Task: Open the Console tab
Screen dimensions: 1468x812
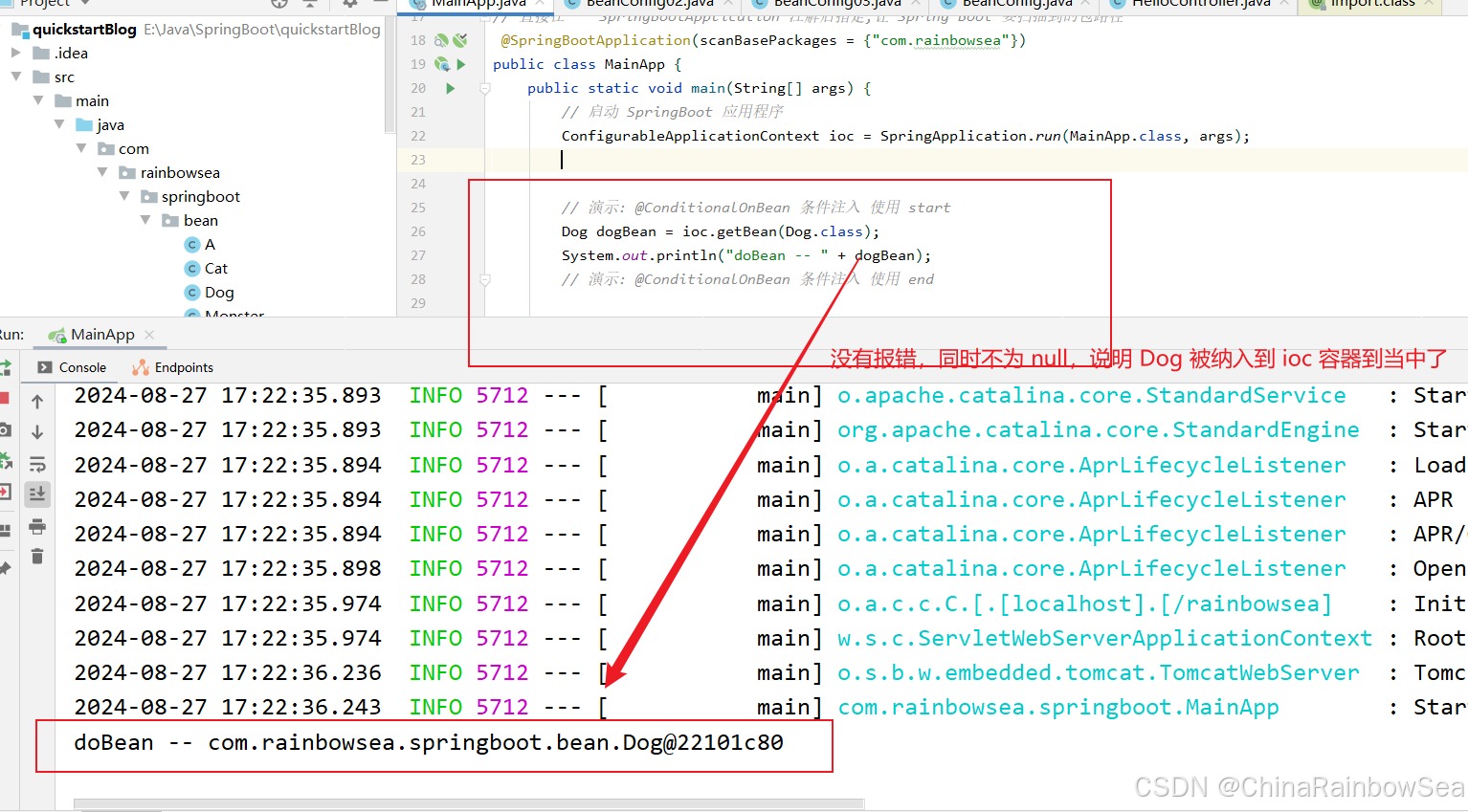Action: coord(72,367)
